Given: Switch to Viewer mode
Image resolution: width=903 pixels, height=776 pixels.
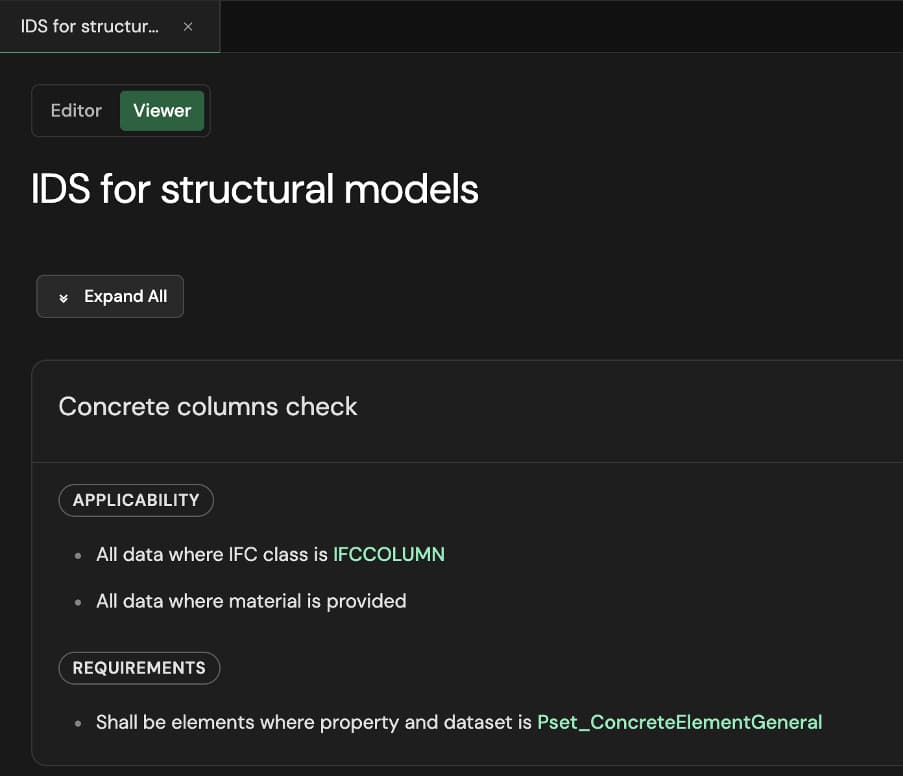Looking at the screenshot, I should [162, 111].
